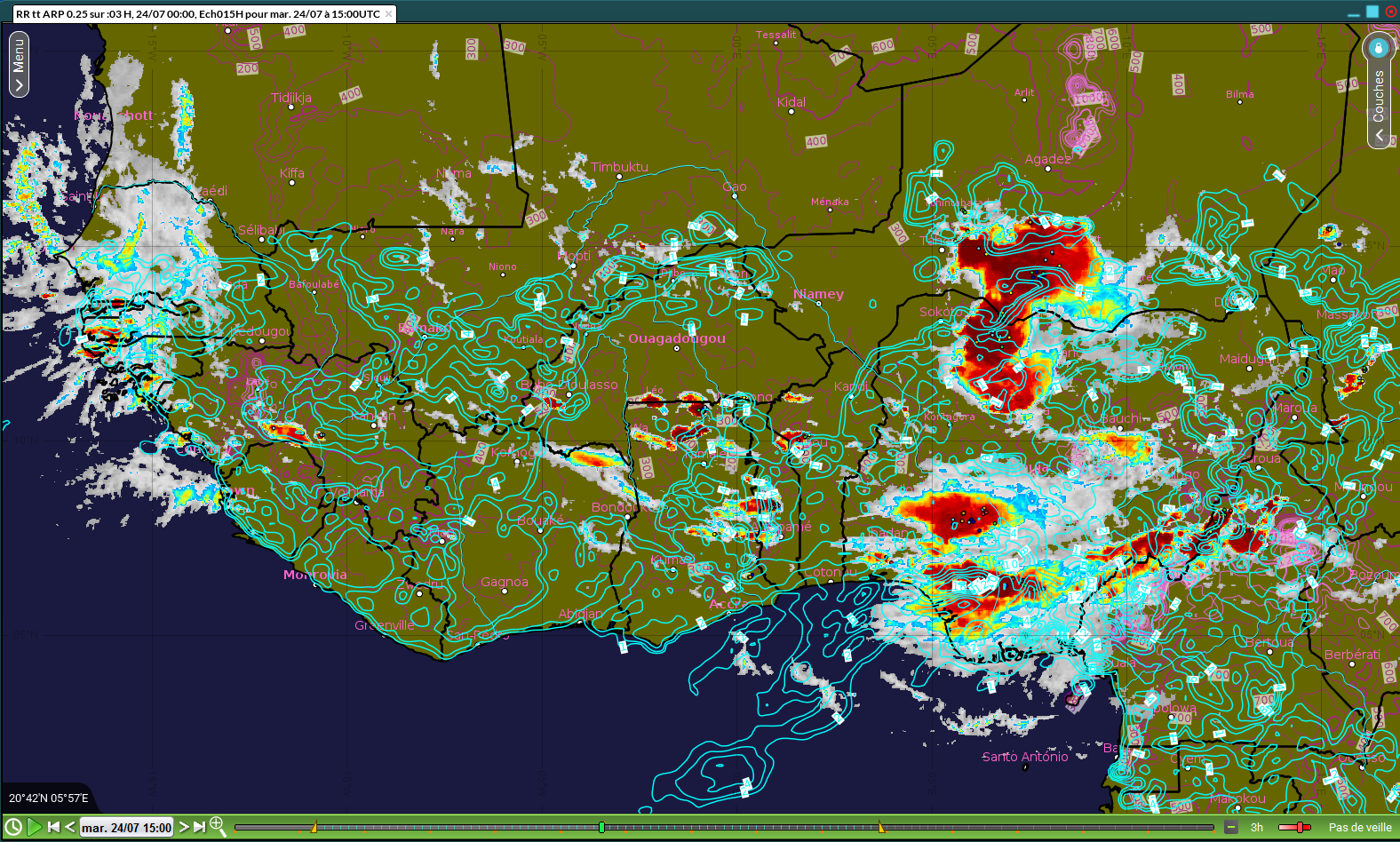Image resolution: width=1400 pixels, height=842 pixels.
Task: Click the Bilma city label
Action: [x=1240, y=94]
